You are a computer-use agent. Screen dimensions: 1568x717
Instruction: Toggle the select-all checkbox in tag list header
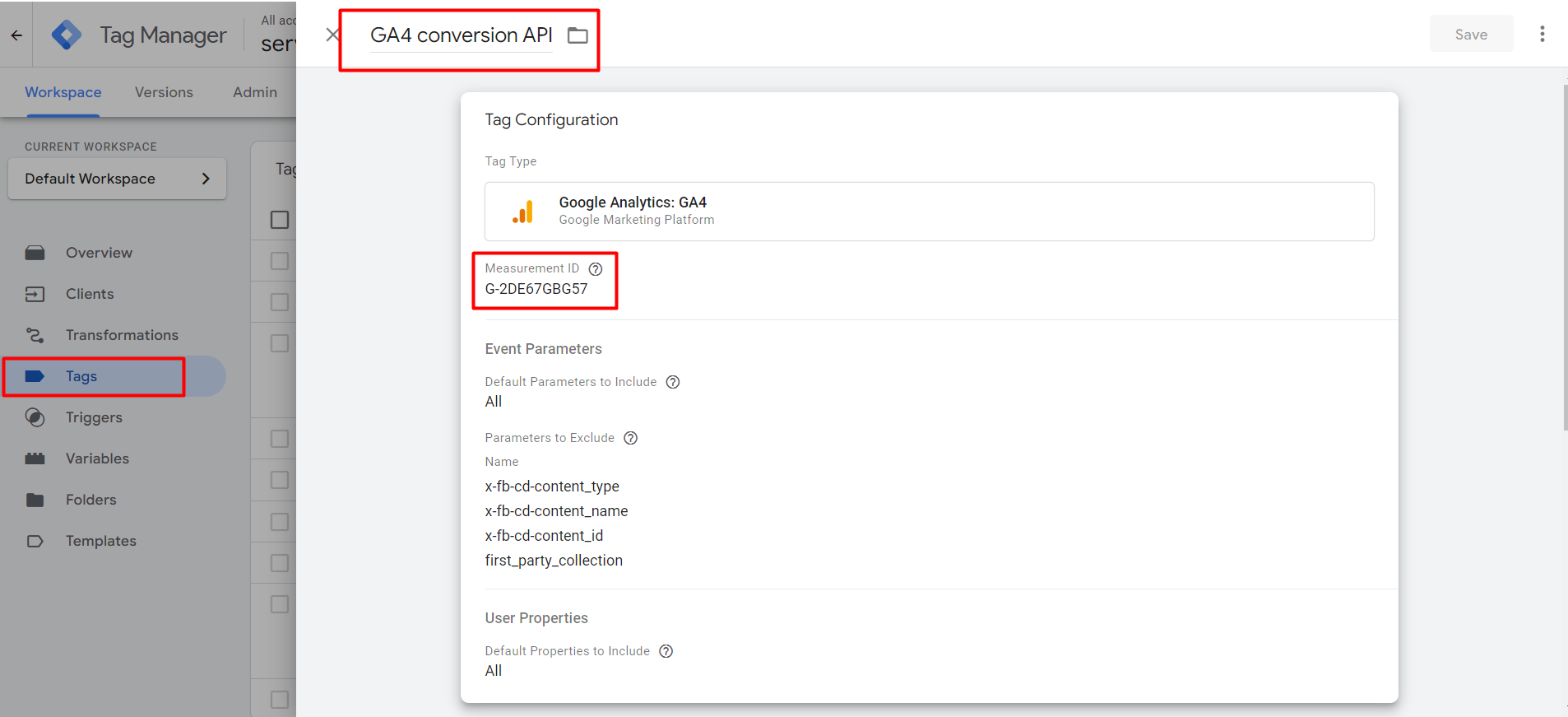click(x=280, y=220)
